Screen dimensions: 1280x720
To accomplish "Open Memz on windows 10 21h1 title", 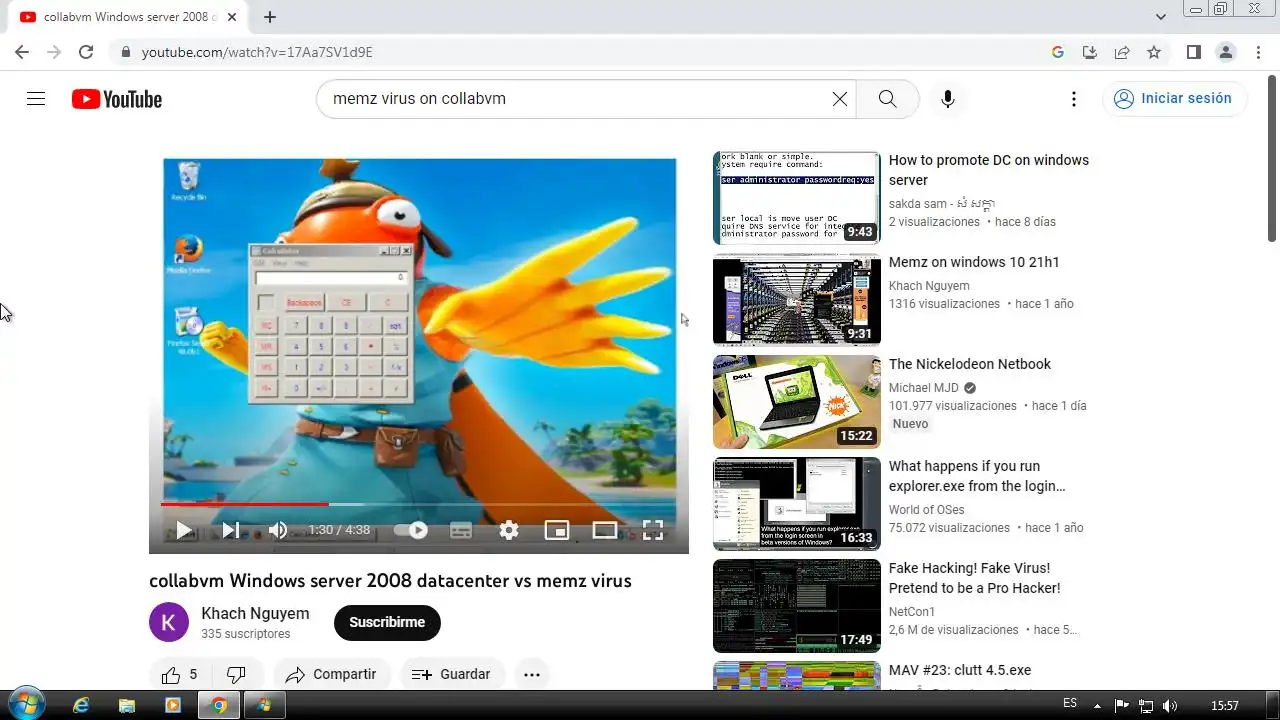I will click(x=974, y=262).
